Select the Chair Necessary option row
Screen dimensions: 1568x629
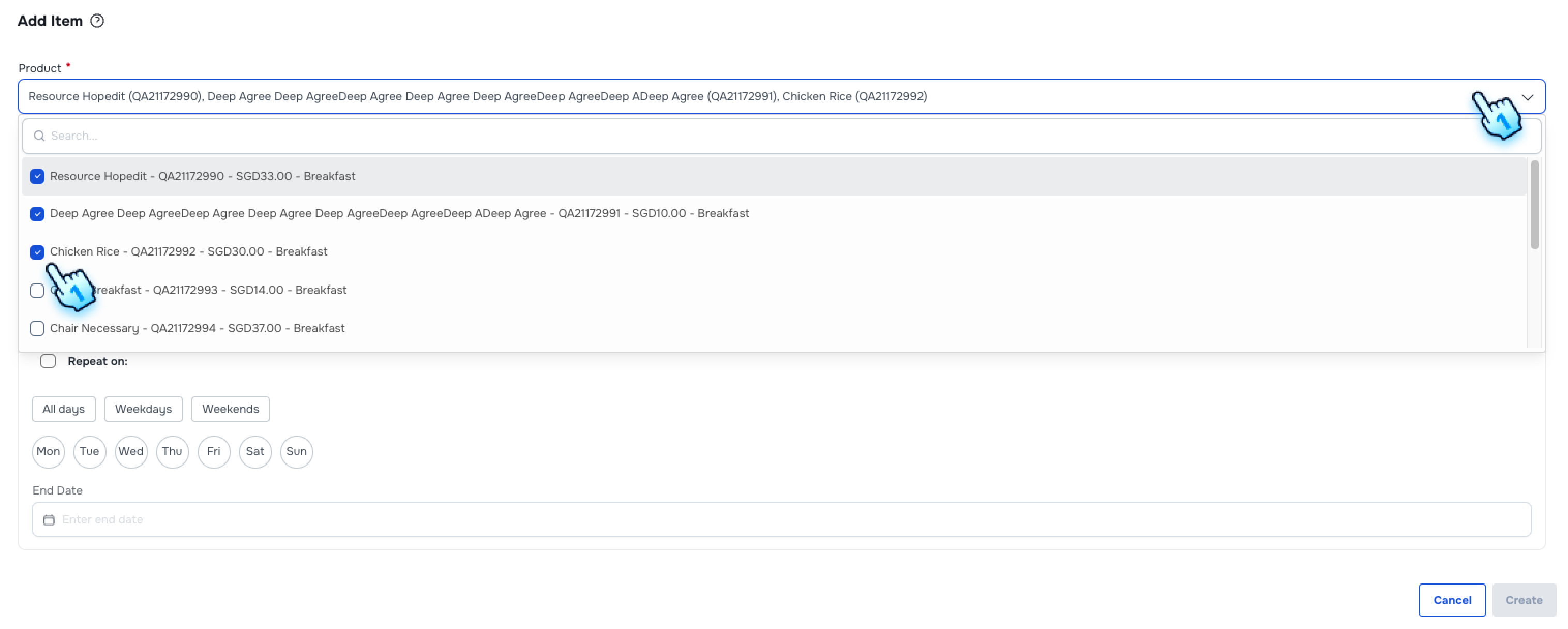197,329
